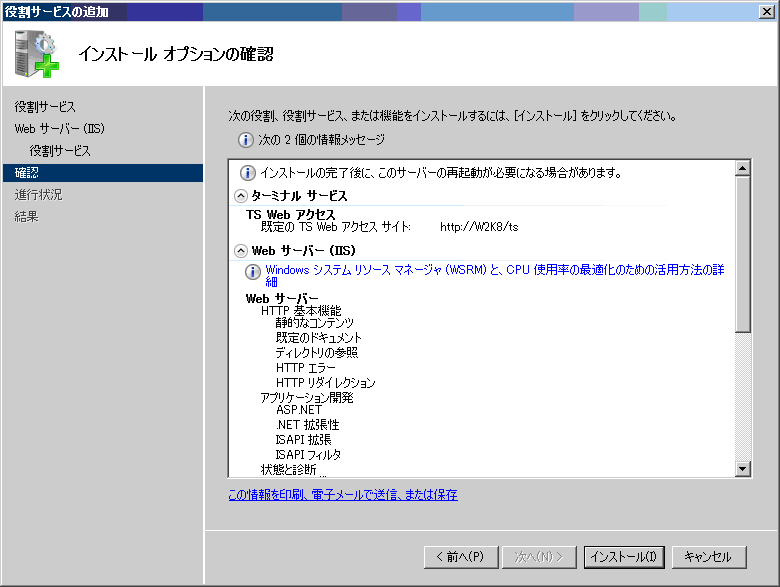Select the 結果 step in sidebar
This screenshot has height=587, width=780.
[26, 216]
